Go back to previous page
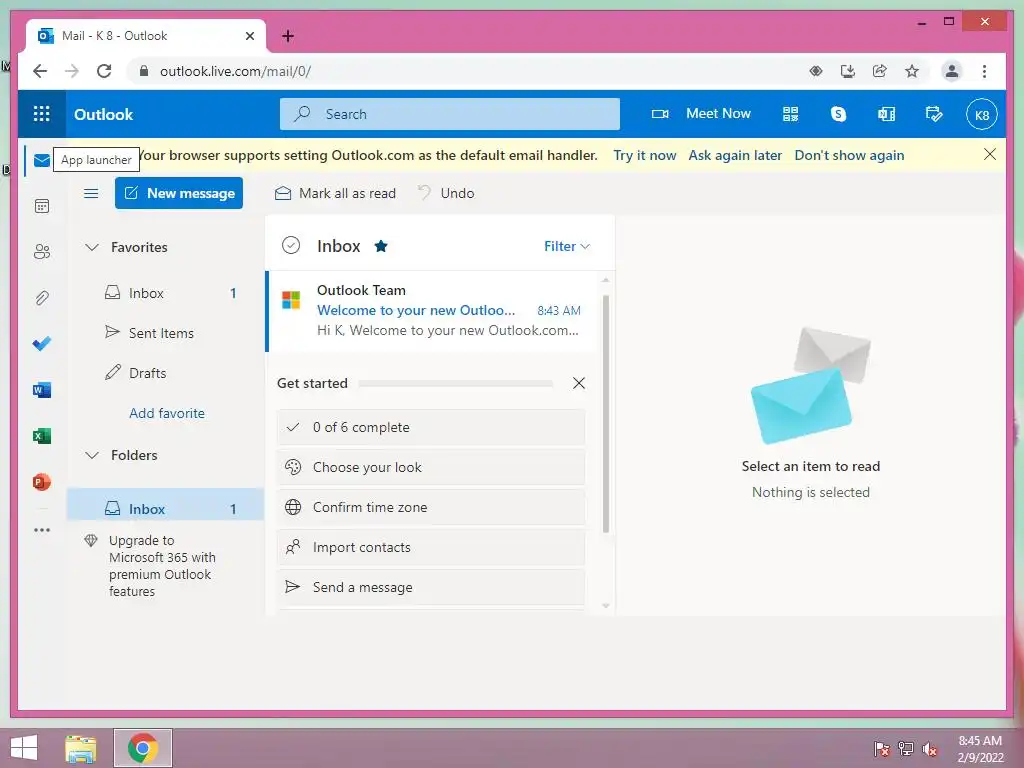Screen dimensions: 1024x768 [40, 71]
